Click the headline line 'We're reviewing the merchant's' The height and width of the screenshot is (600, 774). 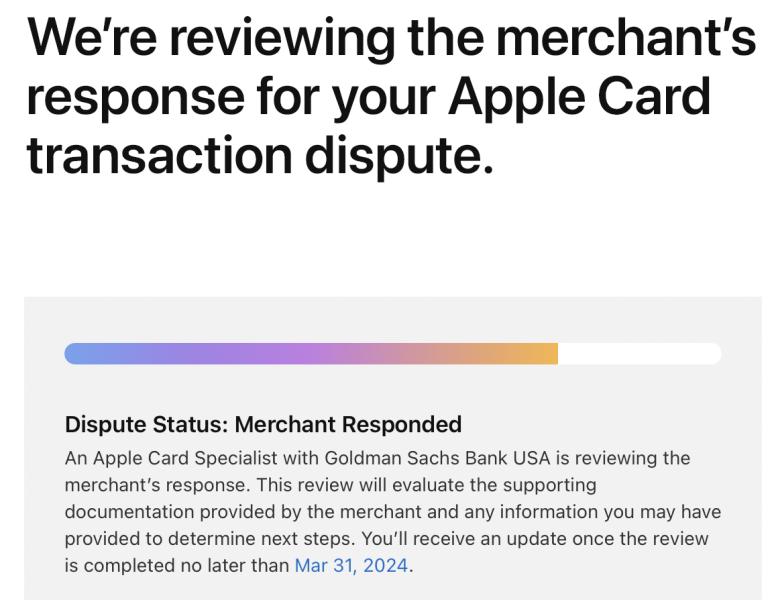coord(391,39)
